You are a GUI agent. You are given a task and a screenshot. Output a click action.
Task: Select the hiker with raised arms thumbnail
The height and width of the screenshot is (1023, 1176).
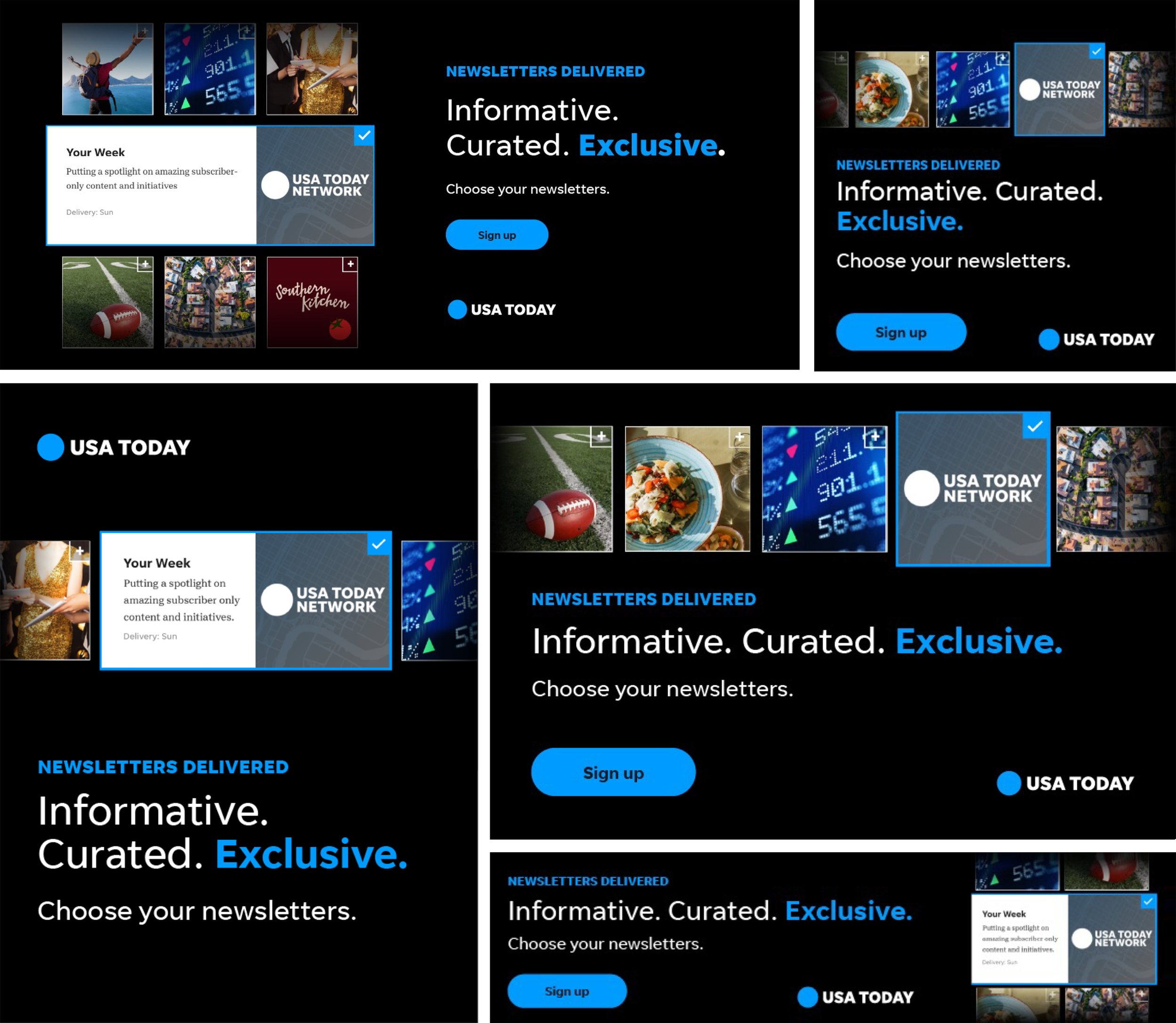(x=107, y=69)
